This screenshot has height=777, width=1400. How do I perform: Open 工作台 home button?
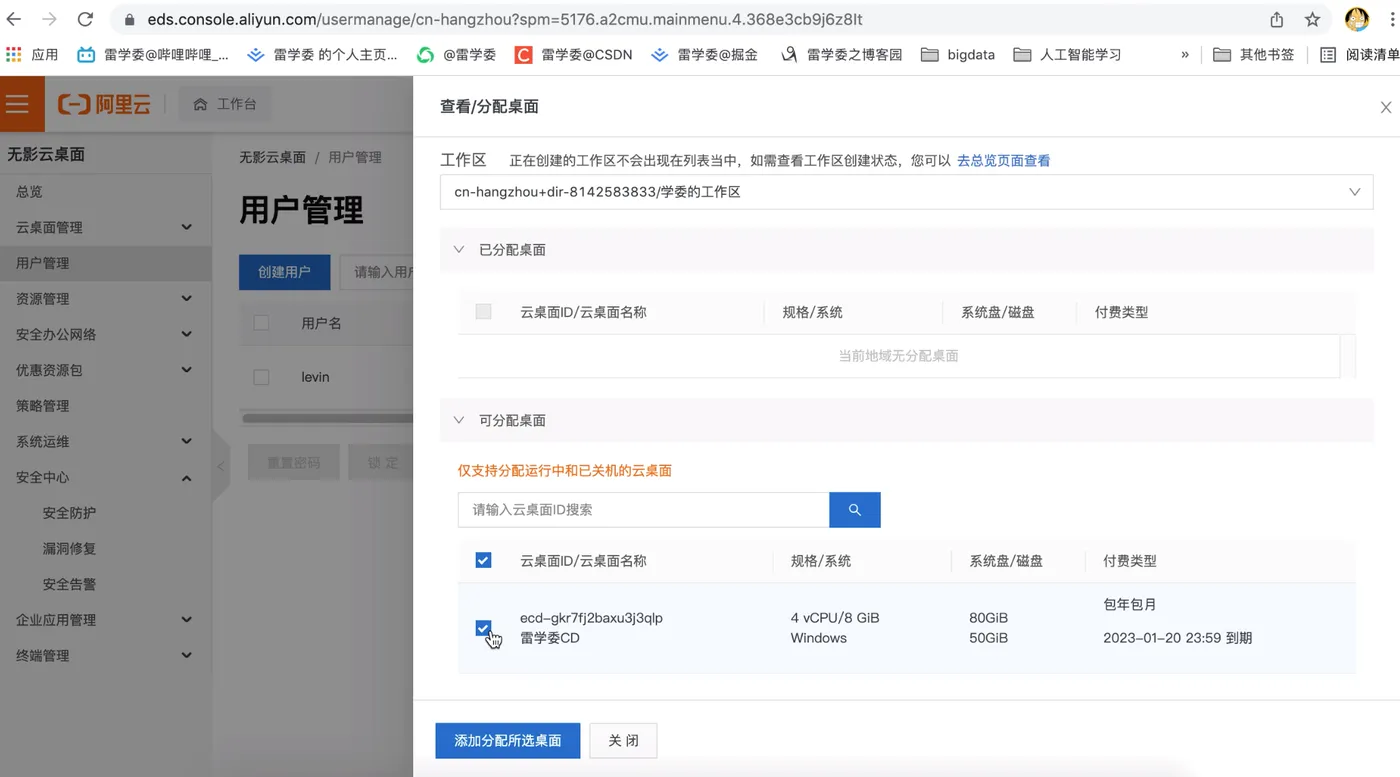(x=225, y=104)
